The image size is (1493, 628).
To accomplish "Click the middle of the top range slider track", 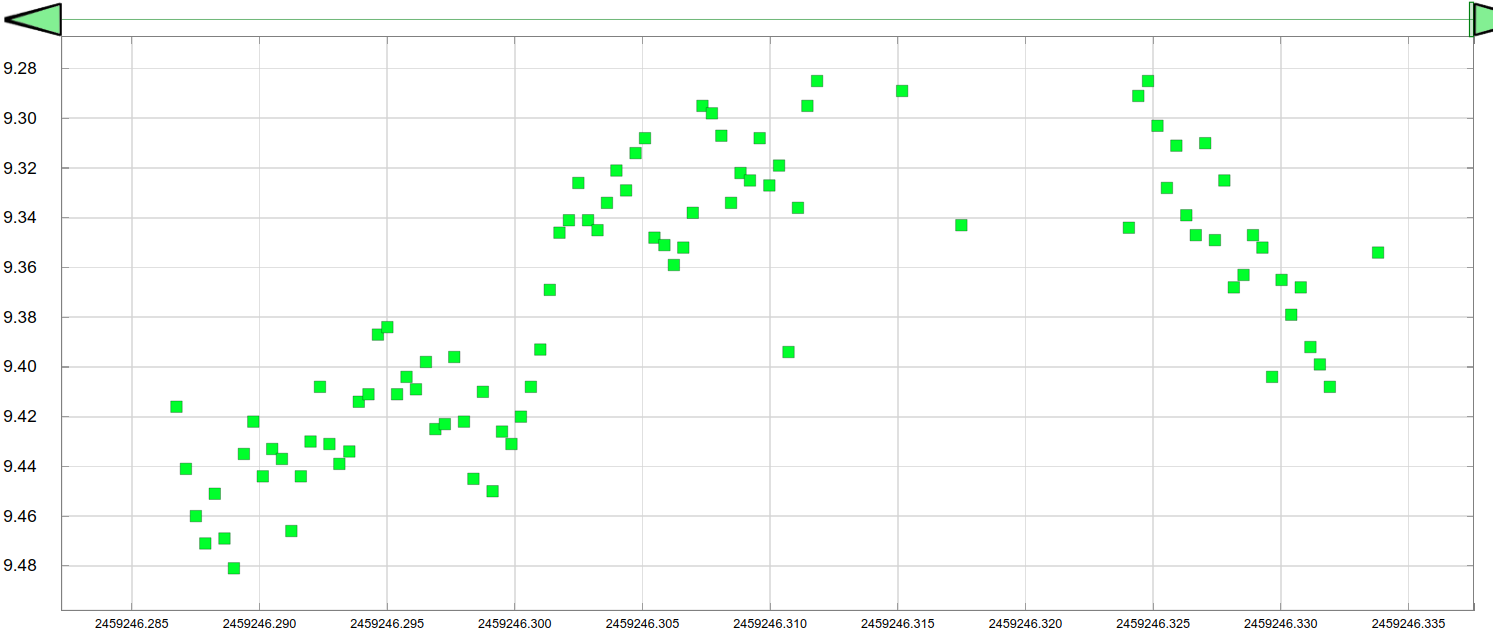I will (x=765, y=19).
